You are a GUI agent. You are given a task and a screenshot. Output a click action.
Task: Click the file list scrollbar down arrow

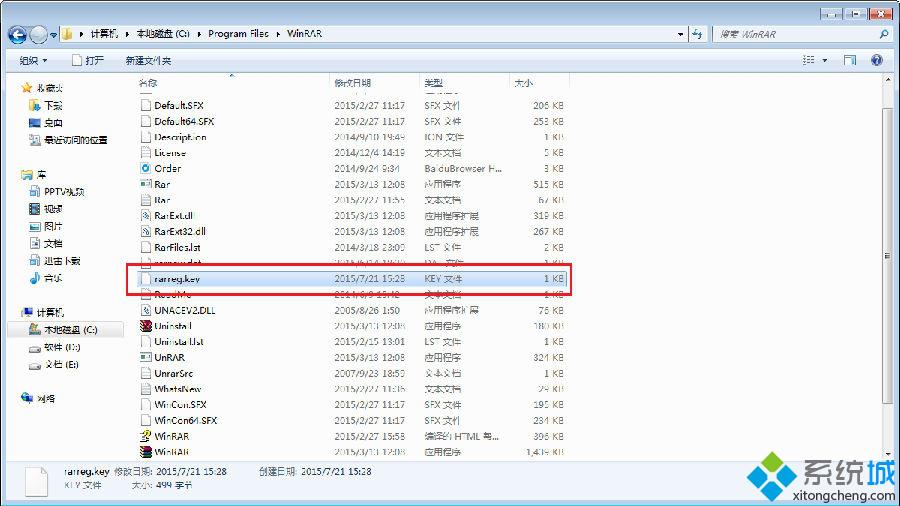888,454
